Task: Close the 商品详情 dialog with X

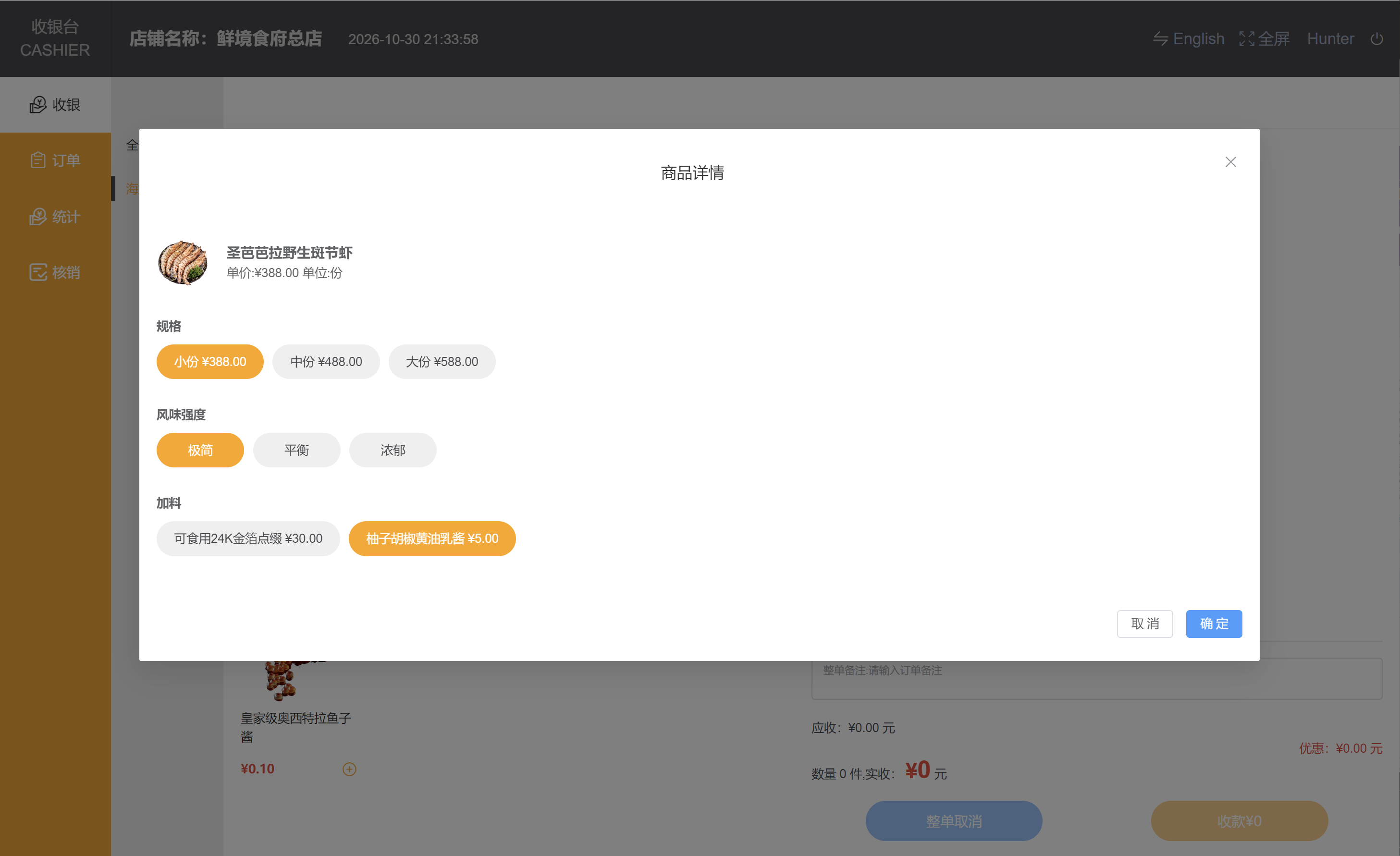Action: click(x=1230, y=162)
